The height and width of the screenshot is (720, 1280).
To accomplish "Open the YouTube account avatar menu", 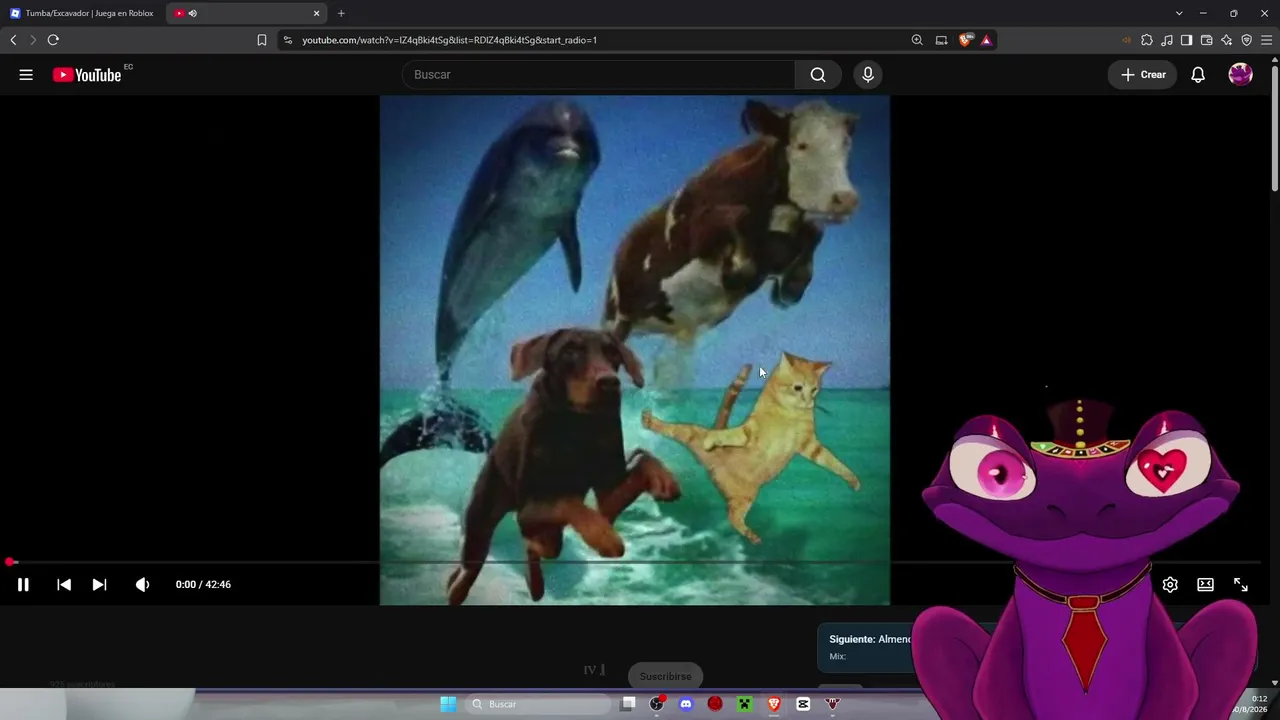I will coord(1241,75).
